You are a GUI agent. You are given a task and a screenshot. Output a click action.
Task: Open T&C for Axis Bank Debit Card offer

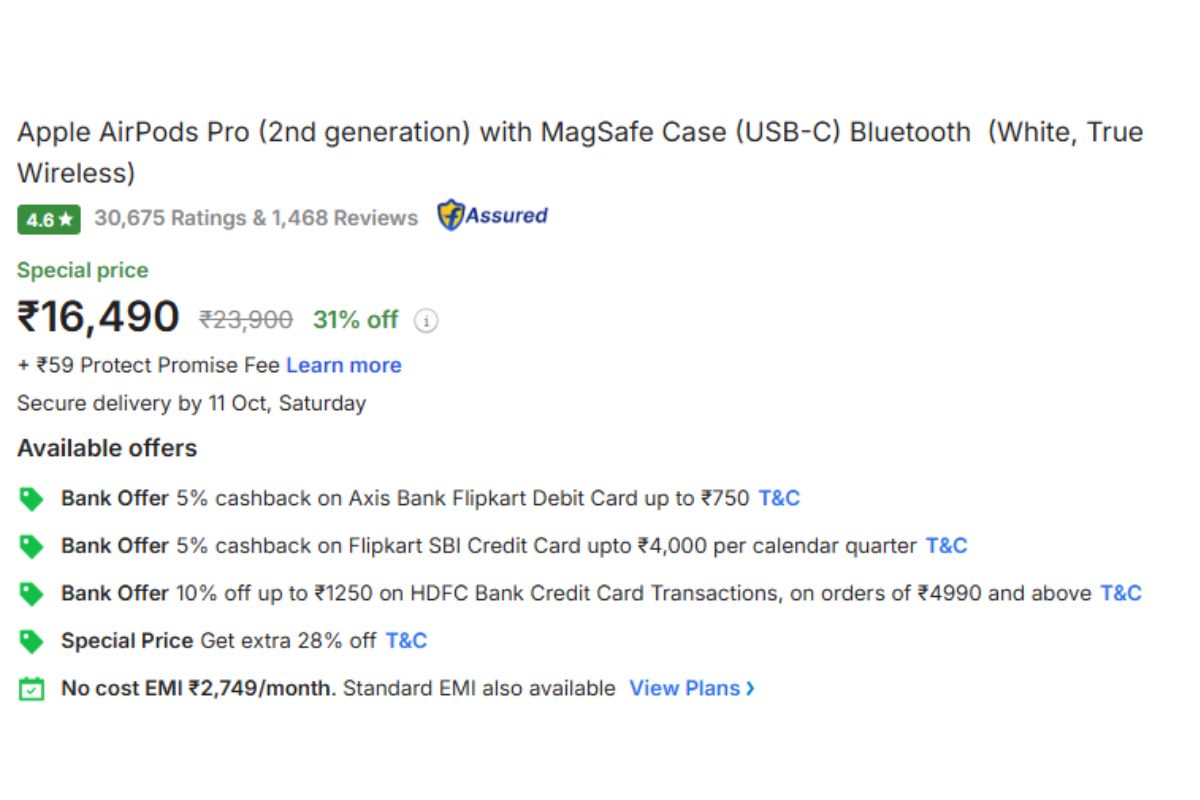point(779,498)
